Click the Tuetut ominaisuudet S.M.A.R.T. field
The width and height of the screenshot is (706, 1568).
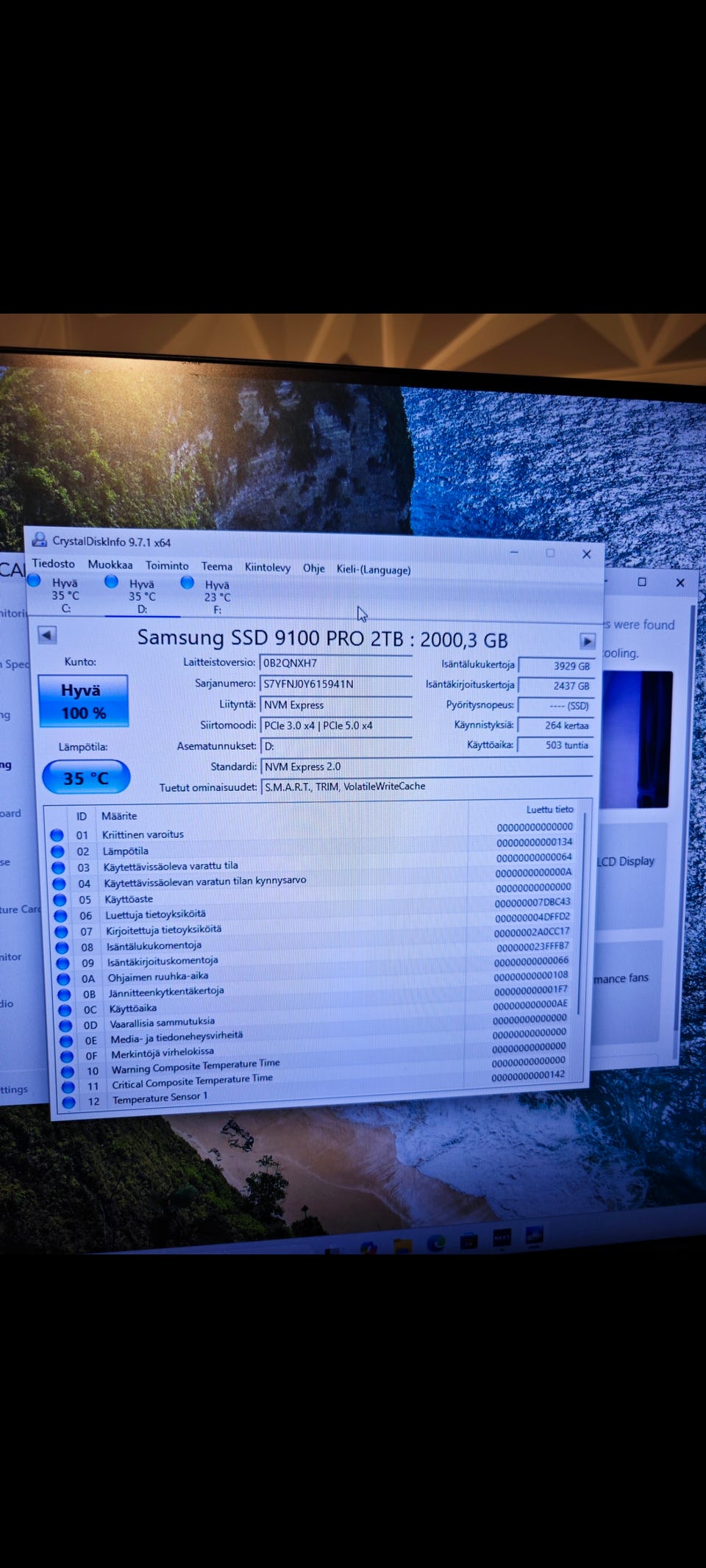point(427,787)
